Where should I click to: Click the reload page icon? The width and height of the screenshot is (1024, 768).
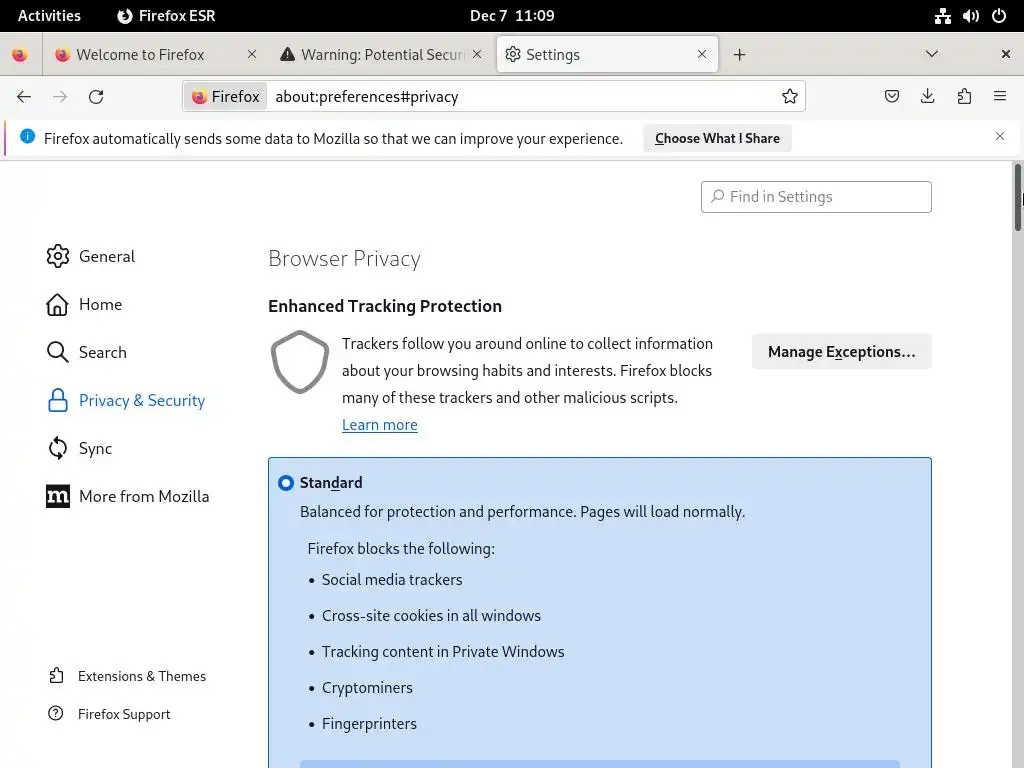coord(96,97)
